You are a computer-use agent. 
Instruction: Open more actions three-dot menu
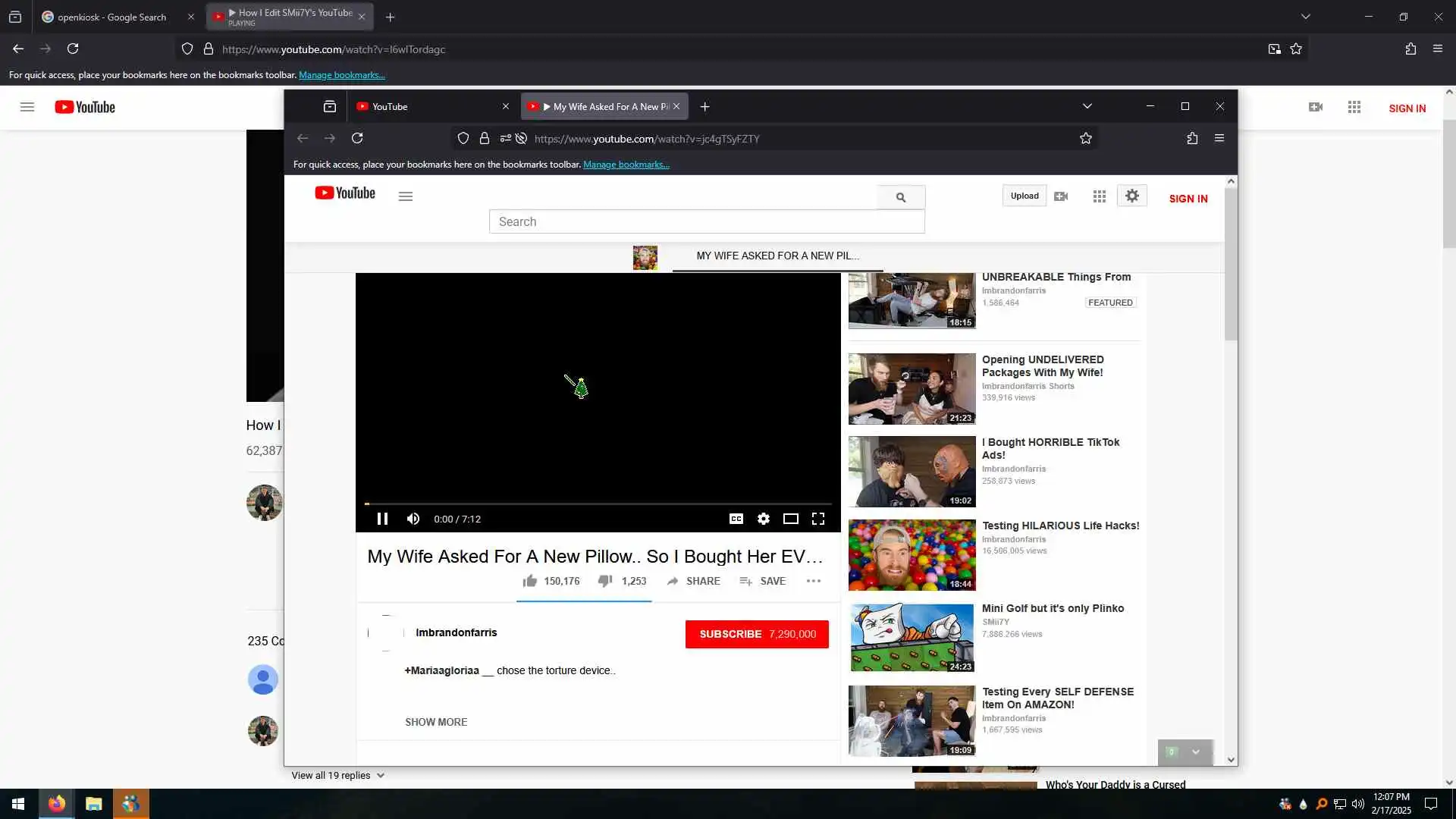click(x=814, y=581)
